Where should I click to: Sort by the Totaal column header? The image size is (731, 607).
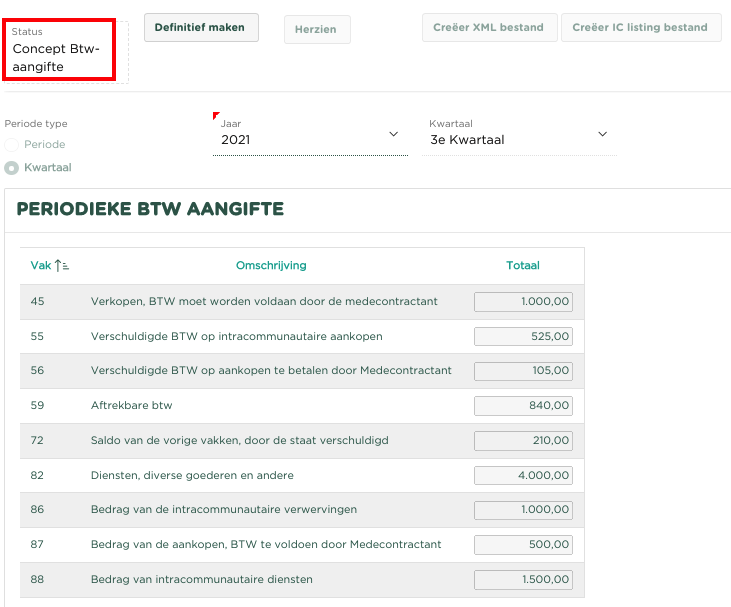tap(522, 266)
